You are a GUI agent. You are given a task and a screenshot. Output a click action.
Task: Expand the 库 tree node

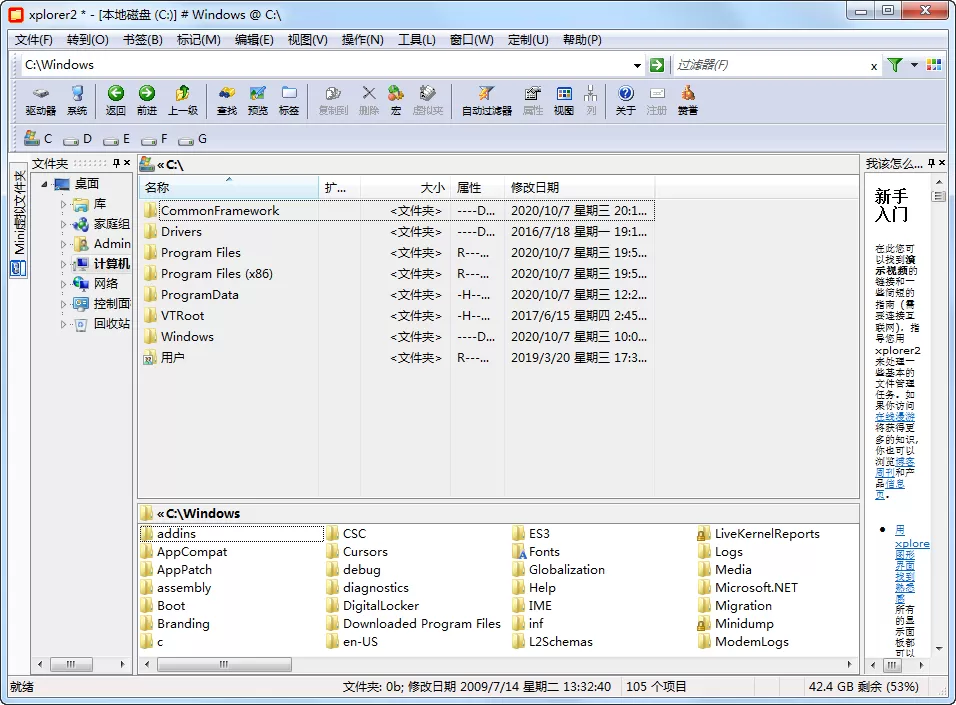pos(63,204)
